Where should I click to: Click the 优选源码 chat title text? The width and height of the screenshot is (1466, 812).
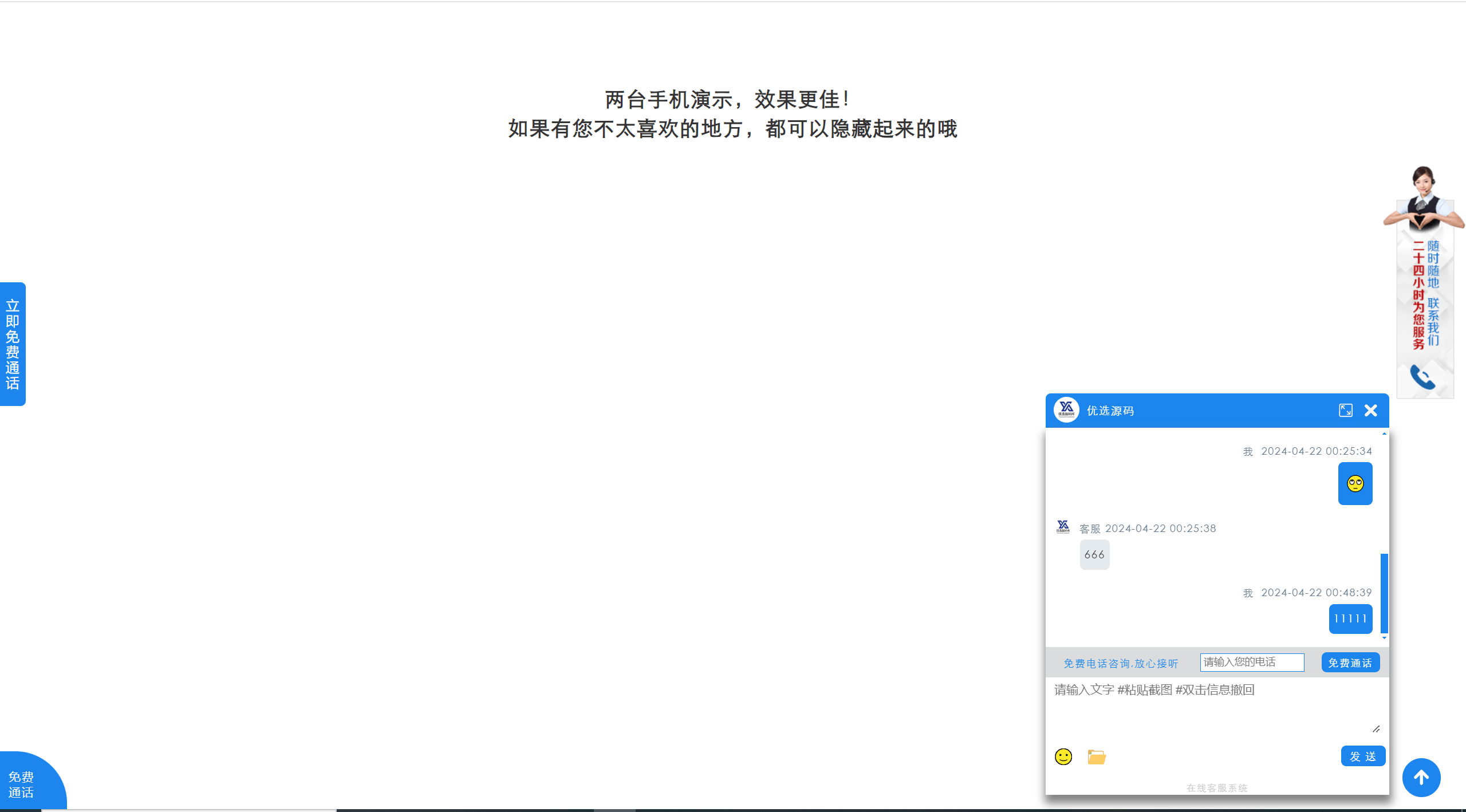pos(1110,411)
